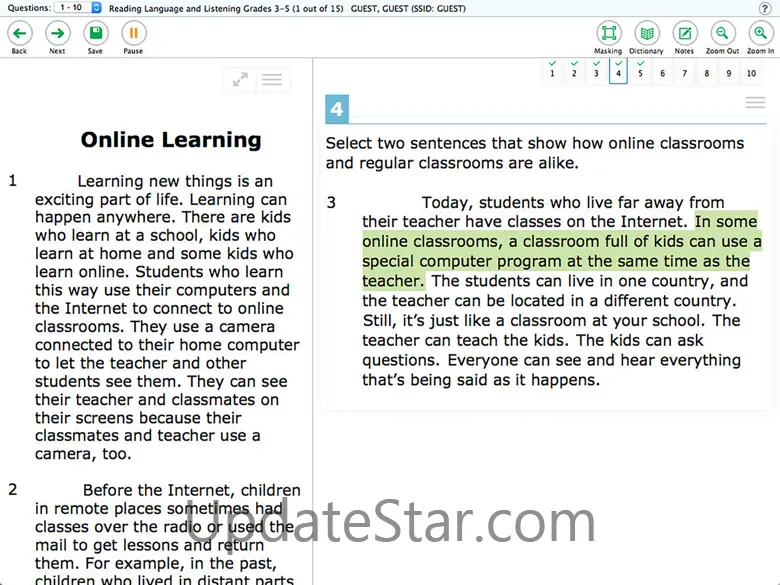
Task: Click the 'Online Learning' passage title
Action: point(171,140)
